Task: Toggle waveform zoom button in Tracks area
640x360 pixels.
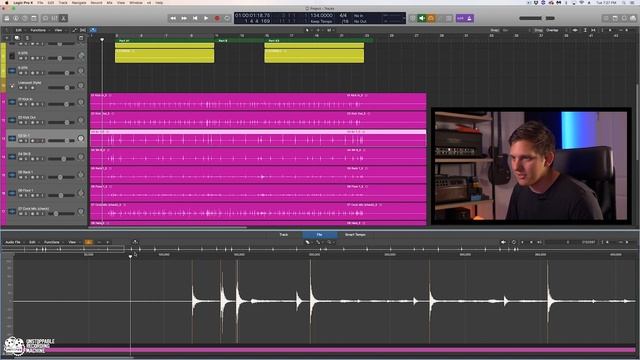Action: tap(575, 30)
